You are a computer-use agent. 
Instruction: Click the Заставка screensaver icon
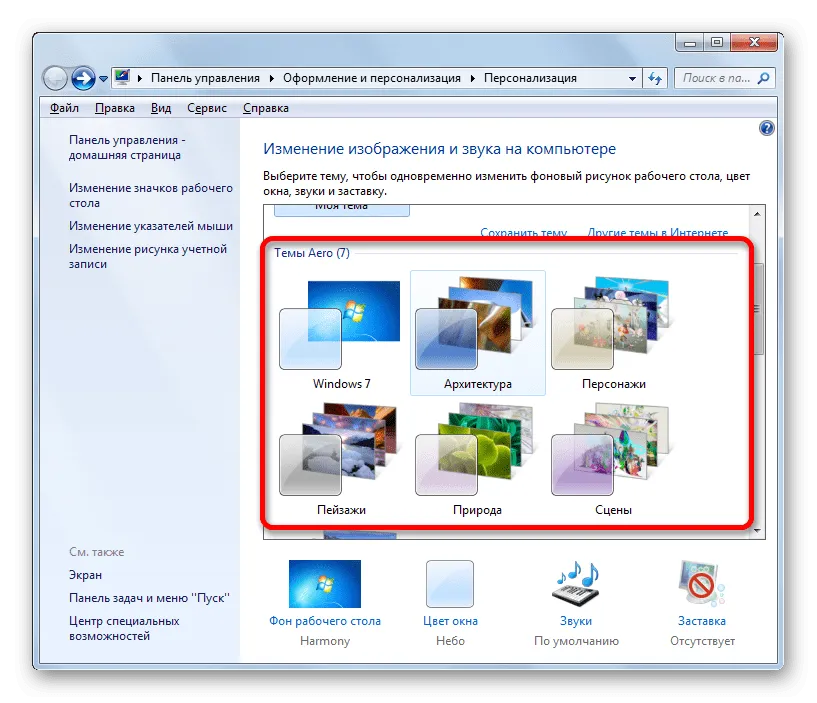[701, 584]
